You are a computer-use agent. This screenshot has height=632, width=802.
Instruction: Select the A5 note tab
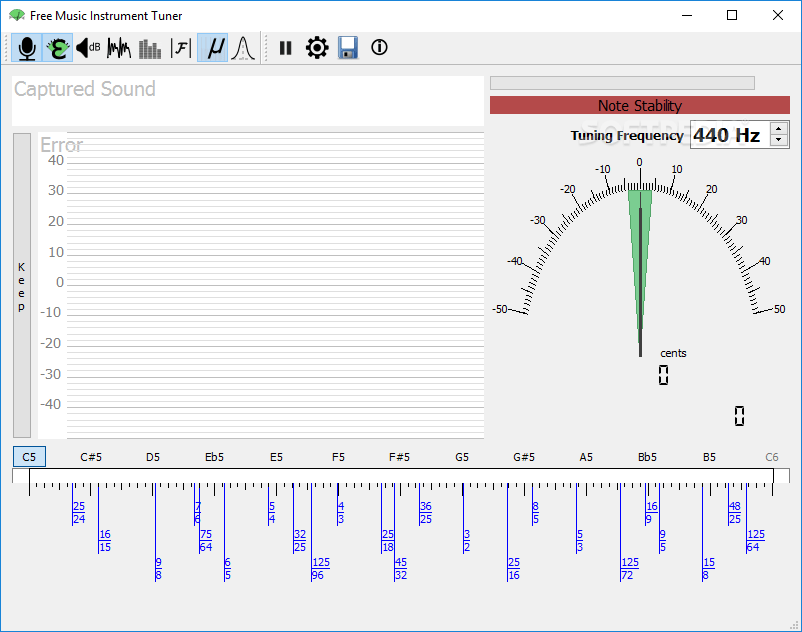(x=585, y=456)
